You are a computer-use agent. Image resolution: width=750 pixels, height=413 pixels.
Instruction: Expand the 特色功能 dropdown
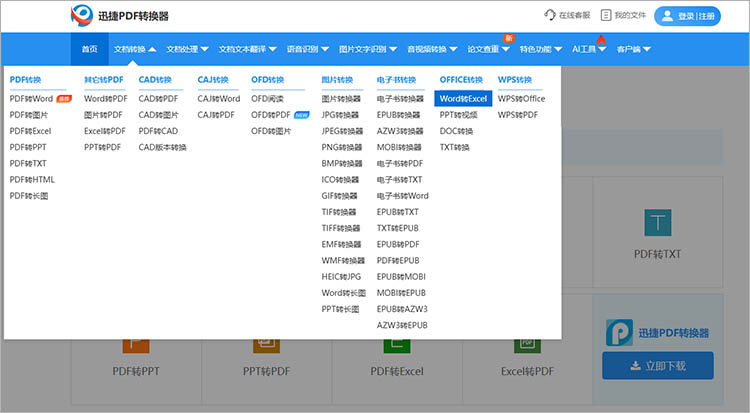[540, 49]
